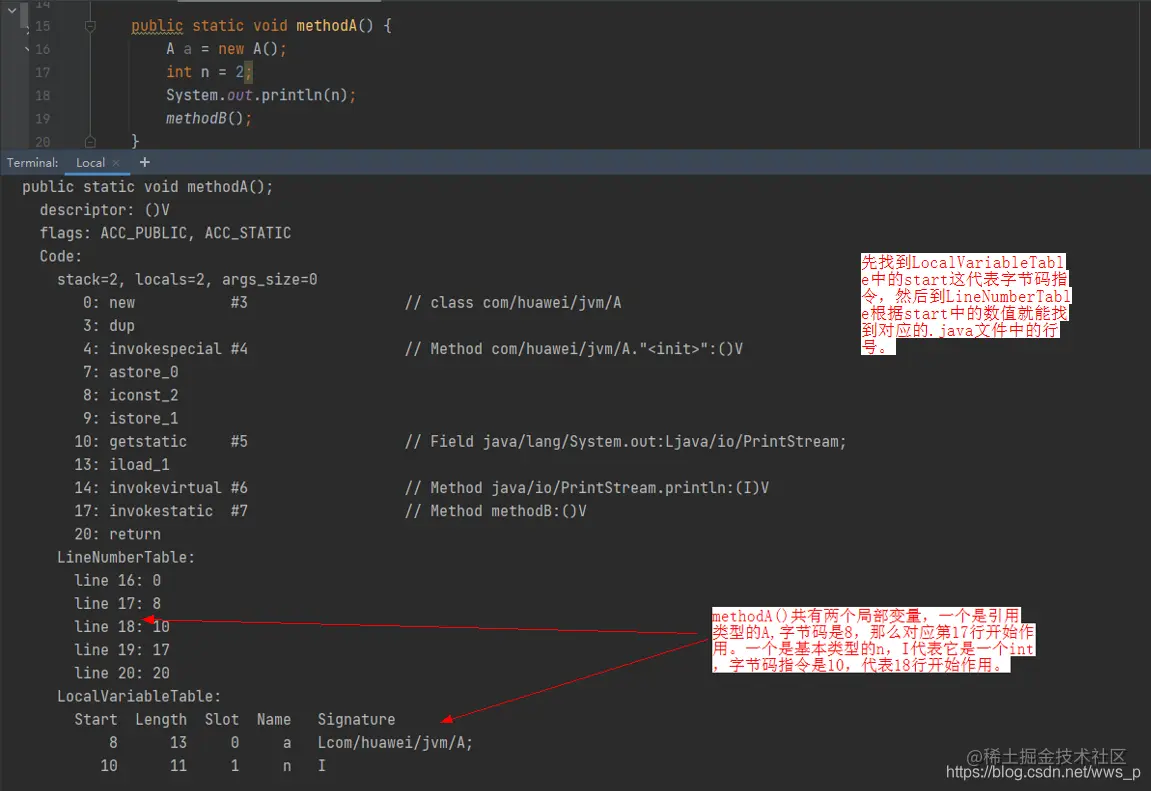Click the 'line 19: 17' entry
The height and width of the screenshot is (791, 1151).
(x=122, y=650)
